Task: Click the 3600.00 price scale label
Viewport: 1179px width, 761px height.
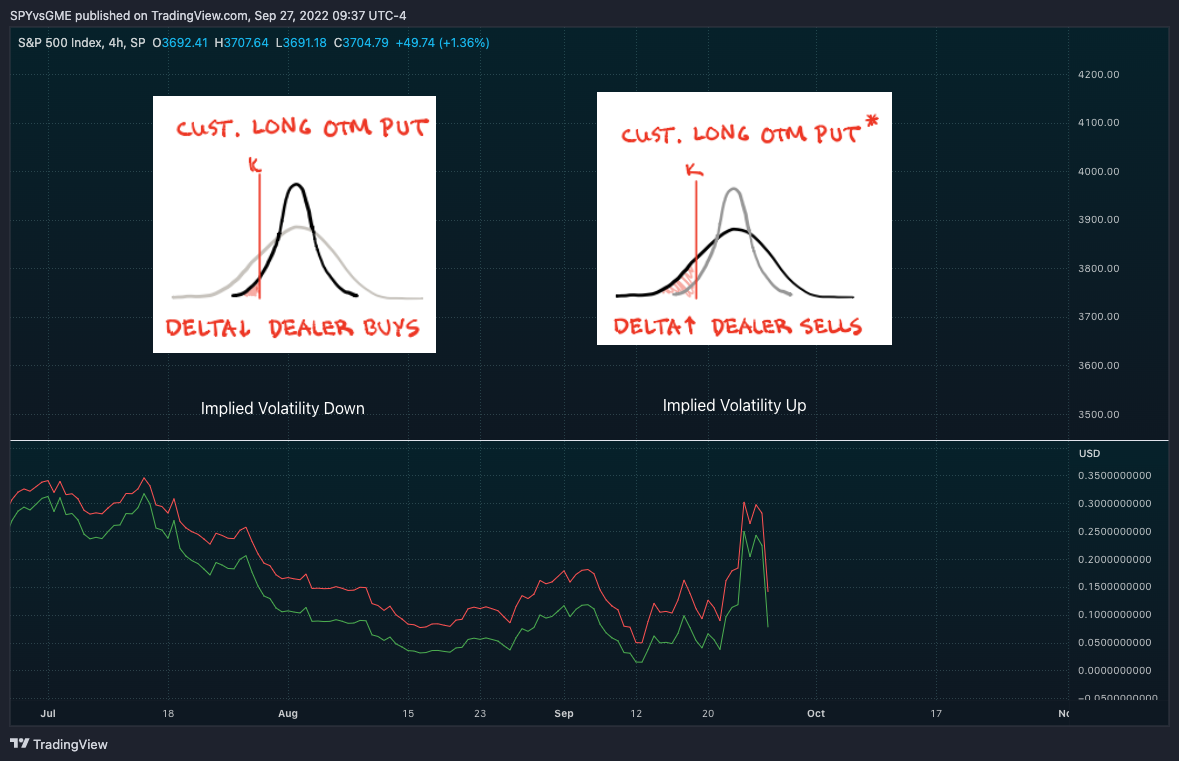Action: (x=1099, y=365)
